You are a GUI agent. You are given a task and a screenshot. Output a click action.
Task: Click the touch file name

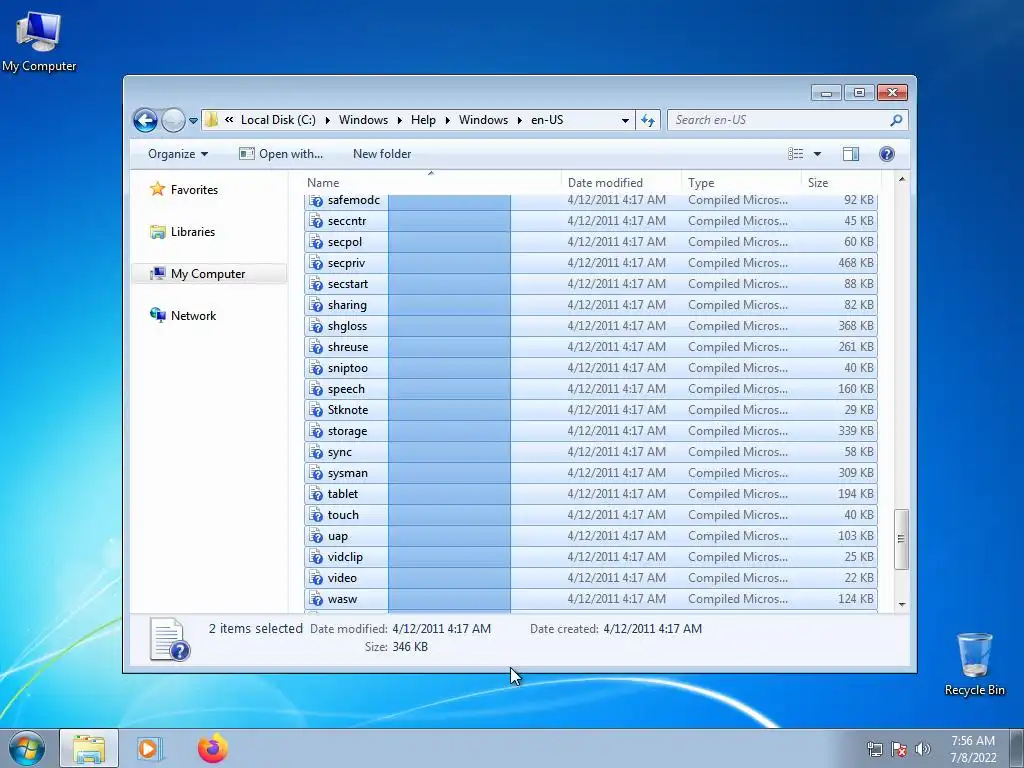[x=344, y=515]
